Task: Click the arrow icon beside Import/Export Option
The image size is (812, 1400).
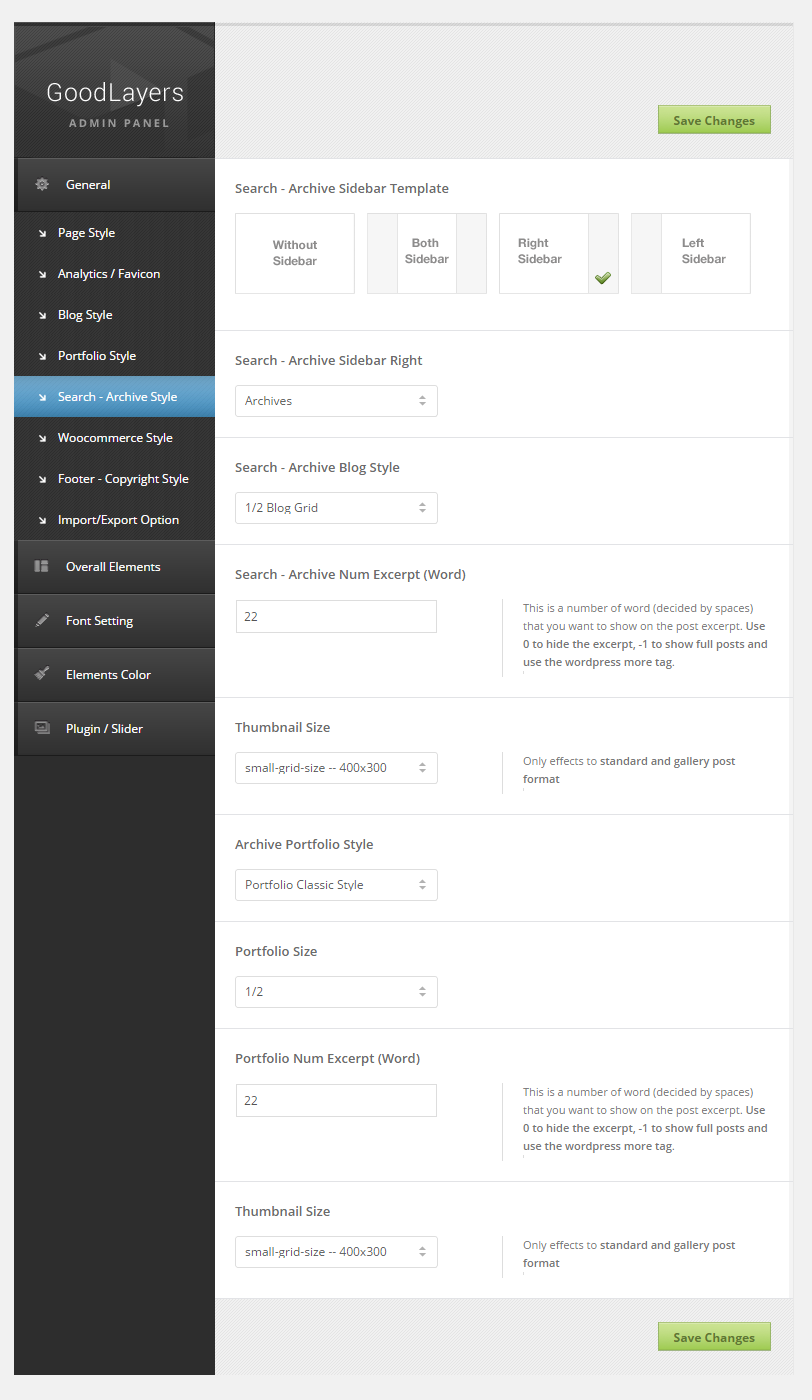Action: point(42,520)
